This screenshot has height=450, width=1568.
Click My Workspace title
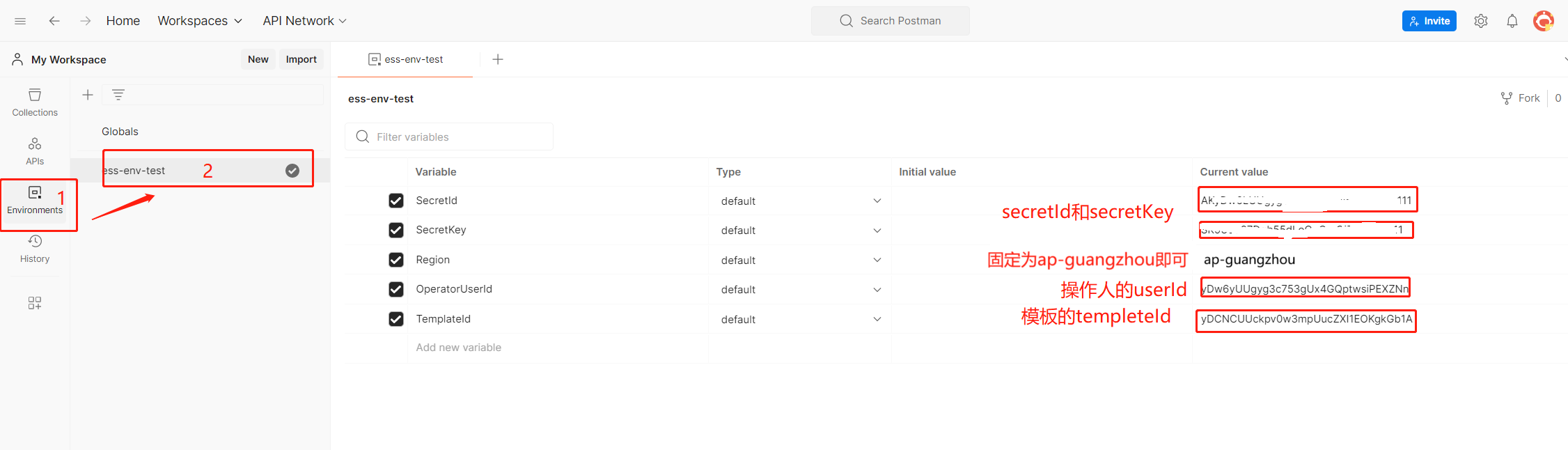tap(69, 60)
